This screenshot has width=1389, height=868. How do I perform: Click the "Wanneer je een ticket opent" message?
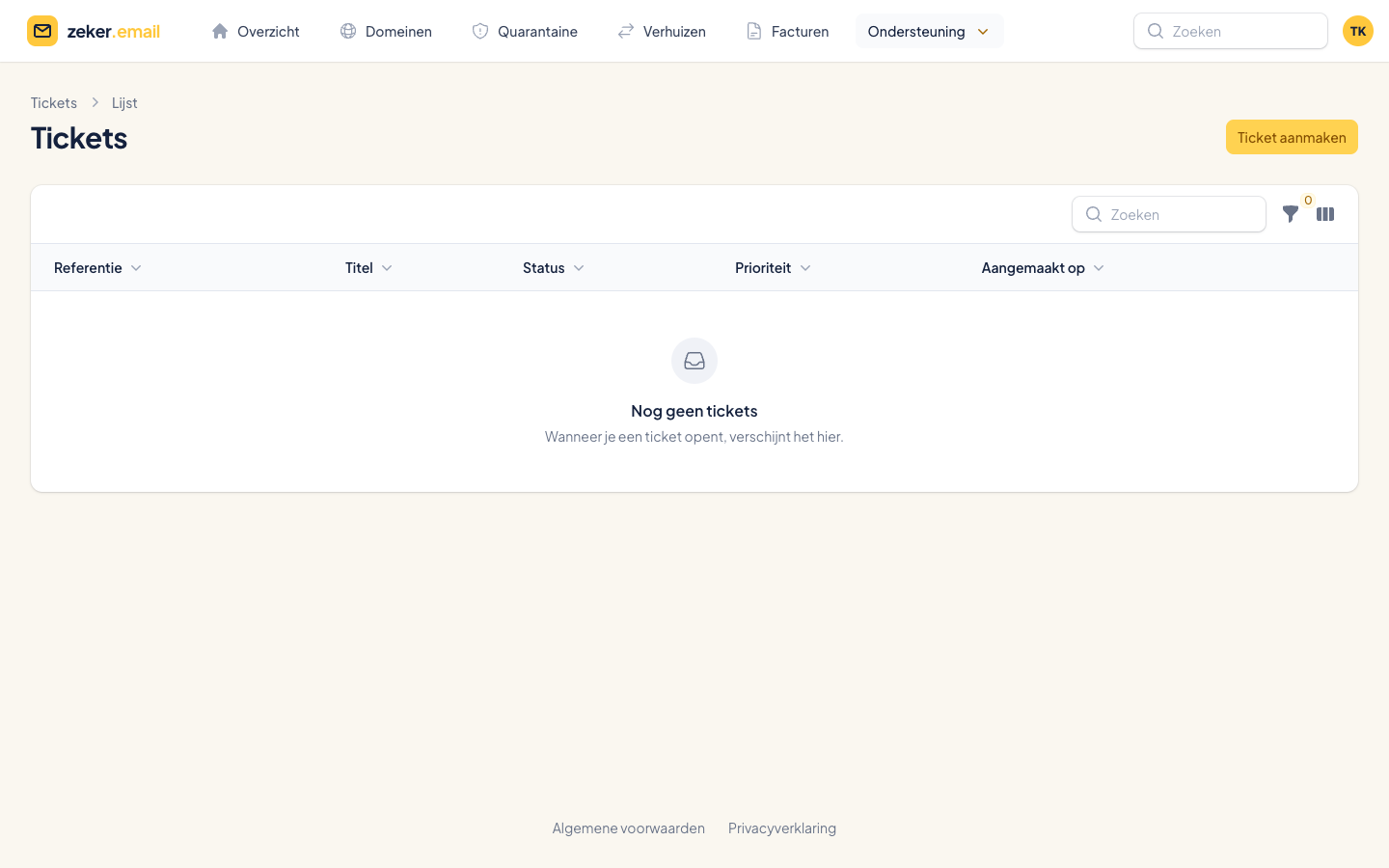coord(694,436)
